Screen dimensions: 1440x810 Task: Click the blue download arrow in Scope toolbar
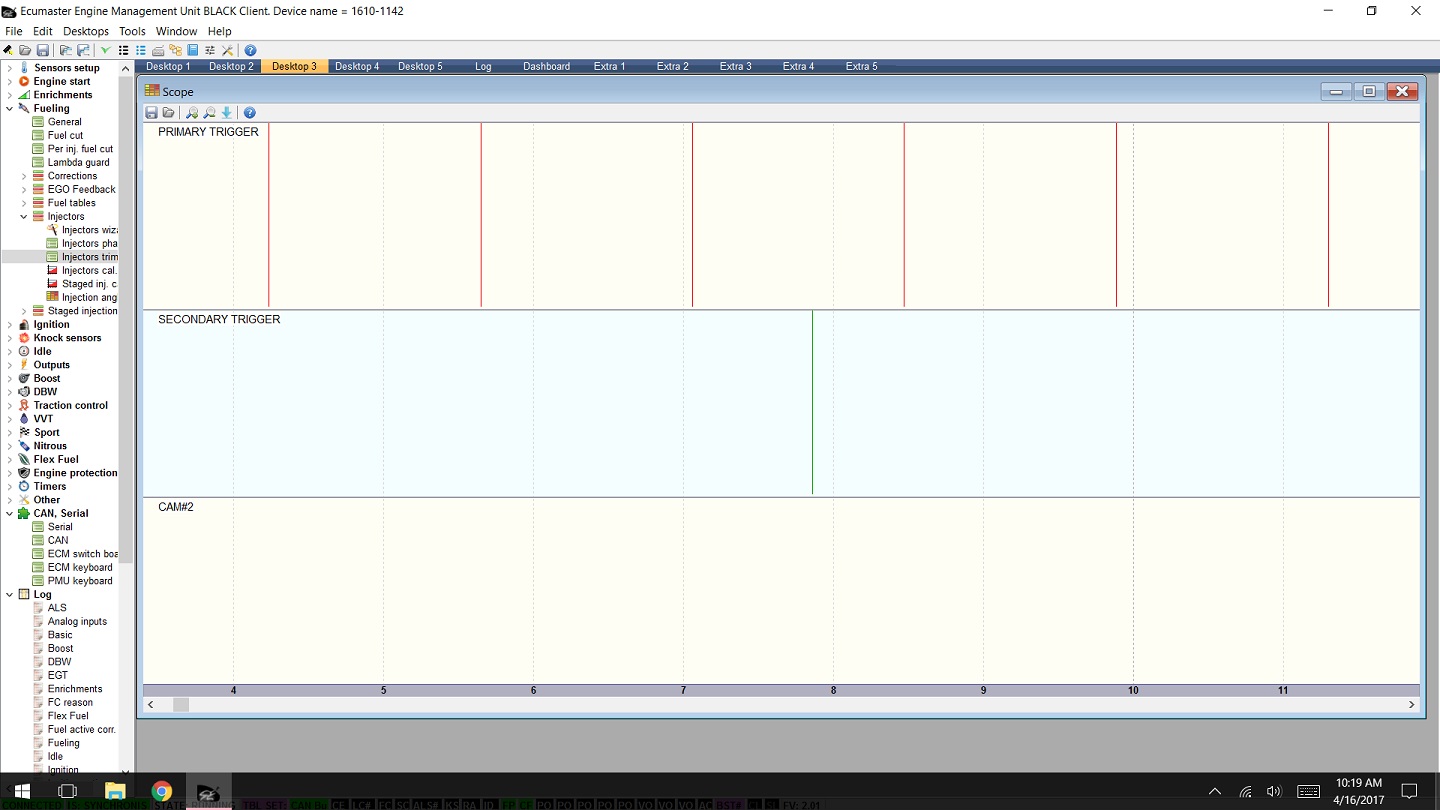point(227,113)
